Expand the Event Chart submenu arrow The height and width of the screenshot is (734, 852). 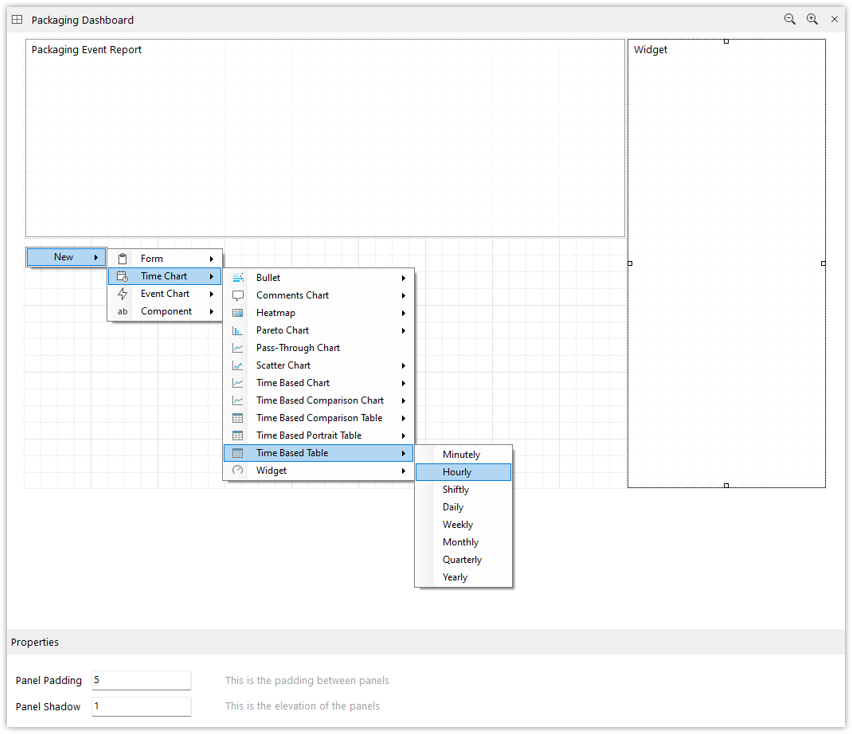coord(211,294)
